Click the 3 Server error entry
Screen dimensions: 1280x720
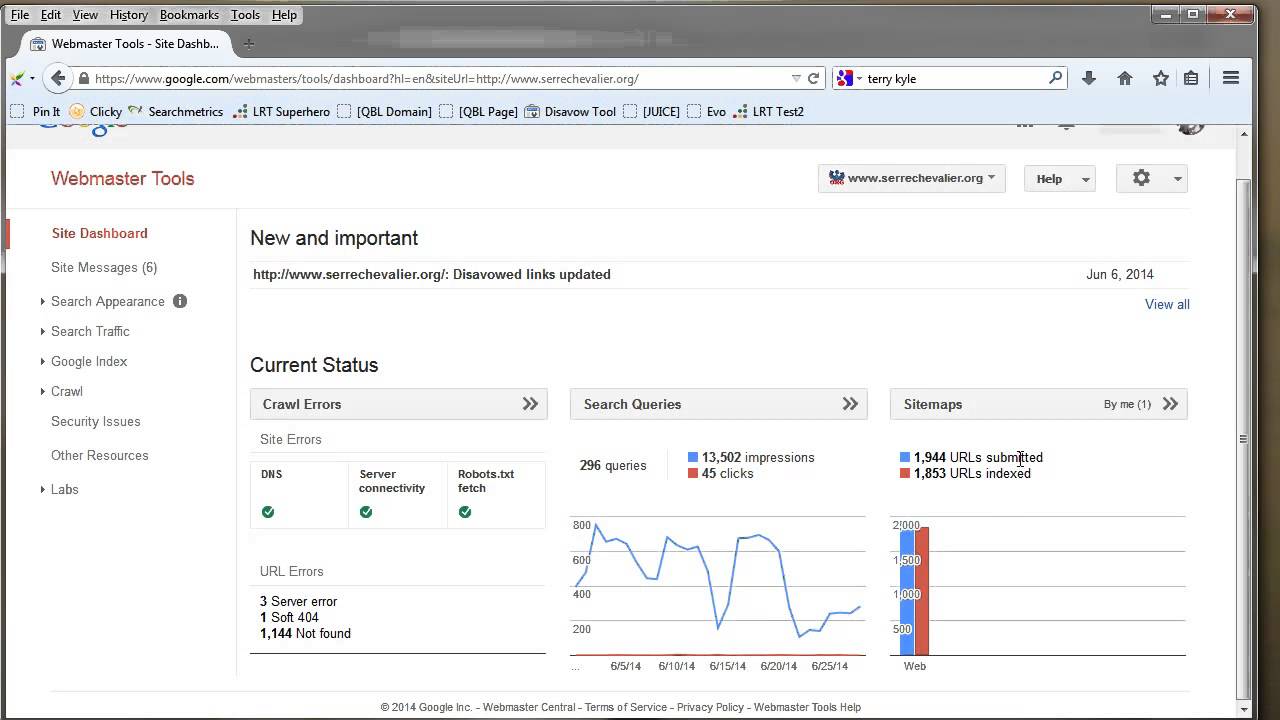pos(298,601)
